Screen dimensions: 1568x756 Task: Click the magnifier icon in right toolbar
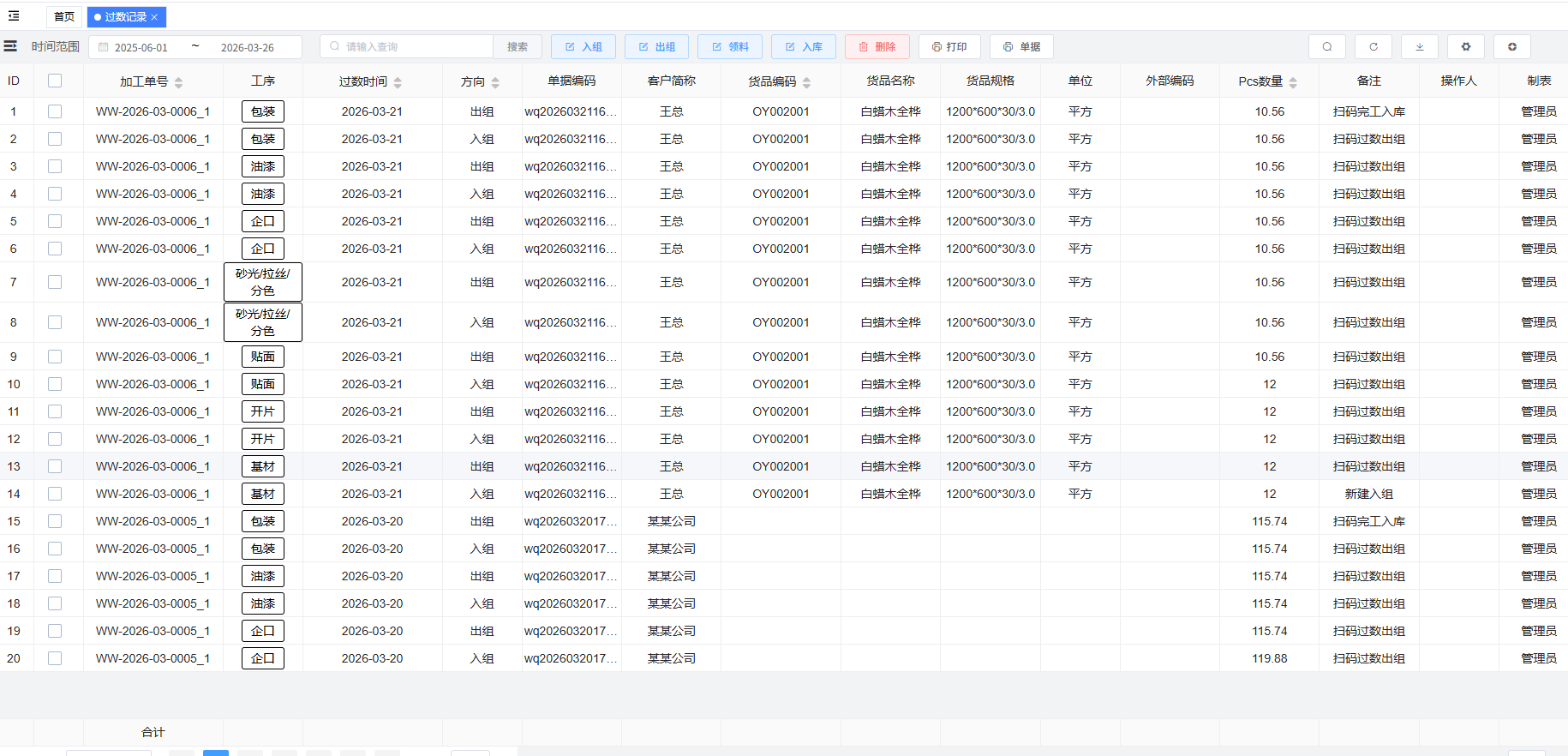1326,47
